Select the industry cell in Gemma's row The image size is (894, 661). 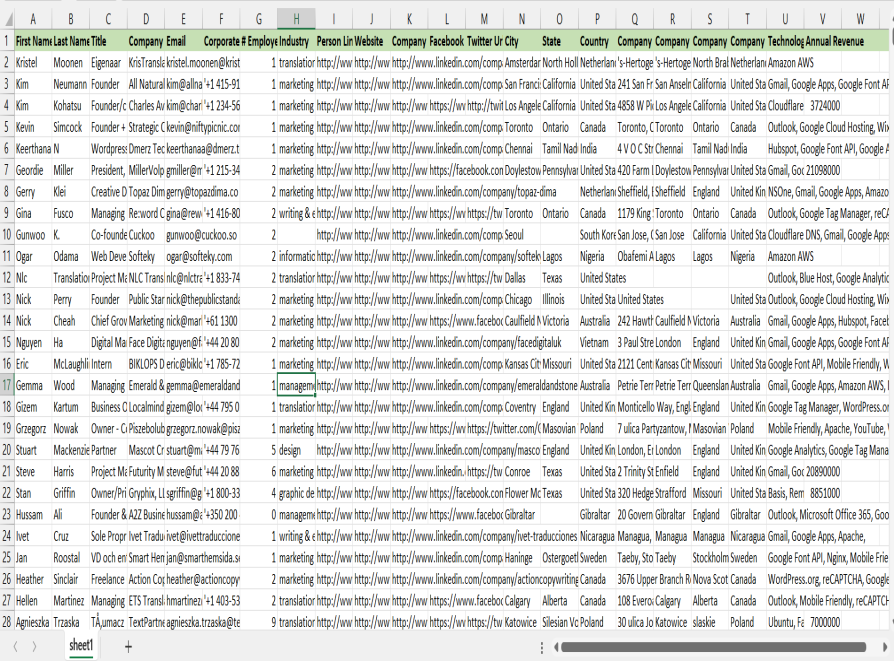click(x=296, y=386)
